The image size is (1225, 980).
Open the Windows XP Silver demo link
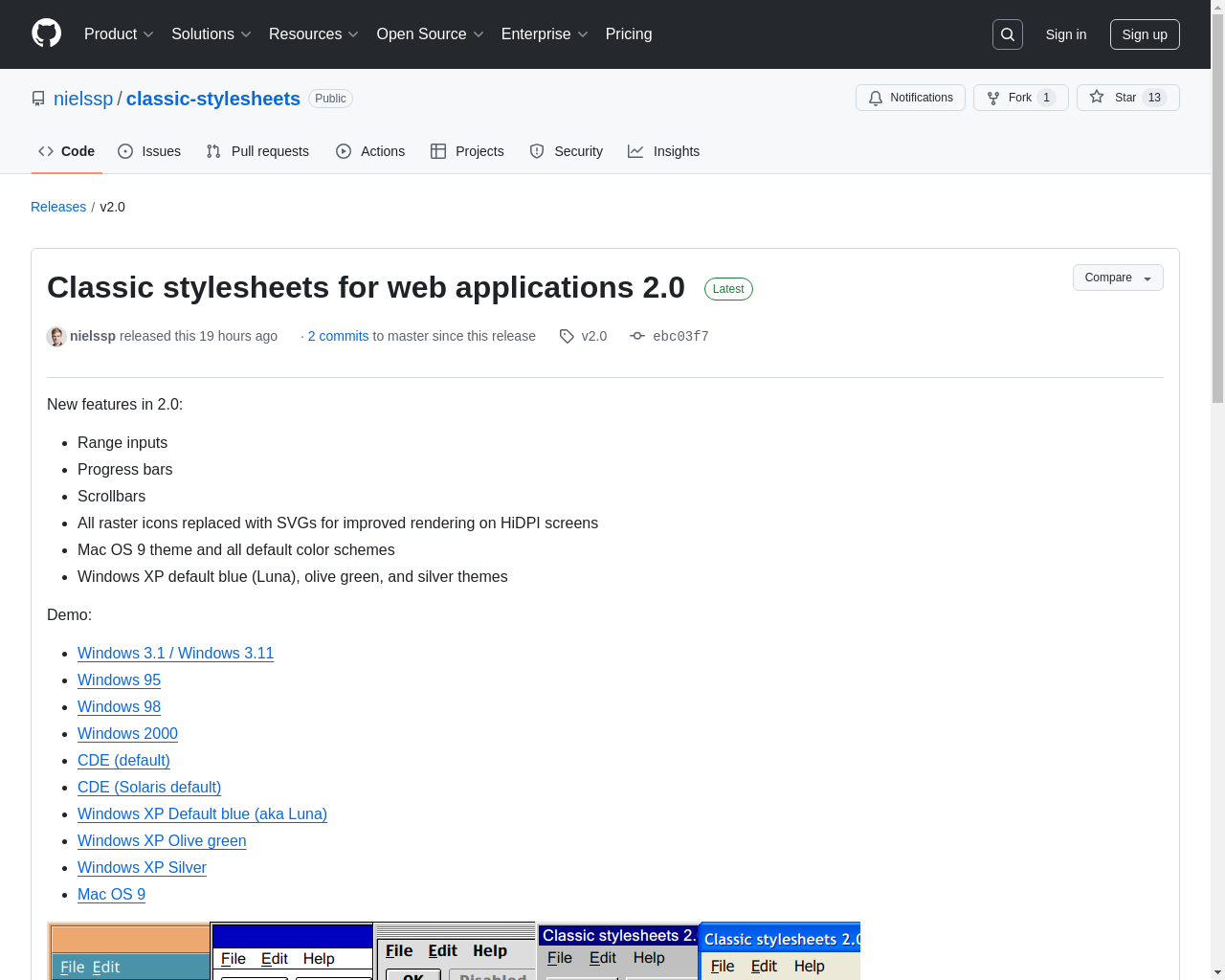point(142,867)
